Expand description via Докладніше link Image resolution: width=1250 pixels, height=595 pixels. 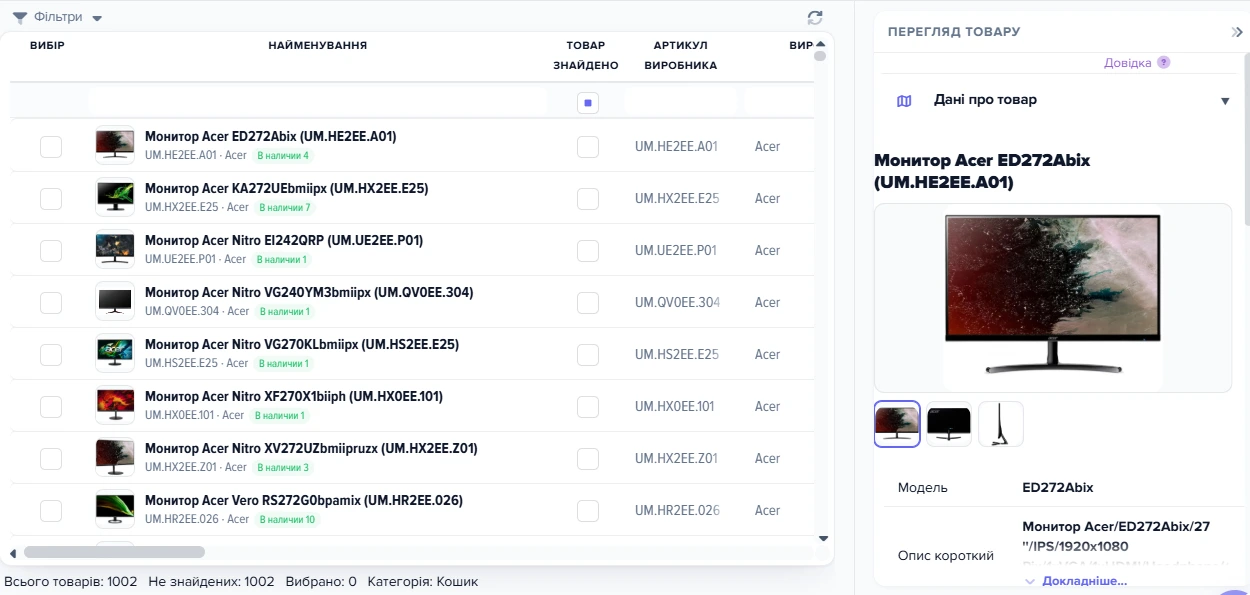pyautogui.click(x=1084, y=581)
